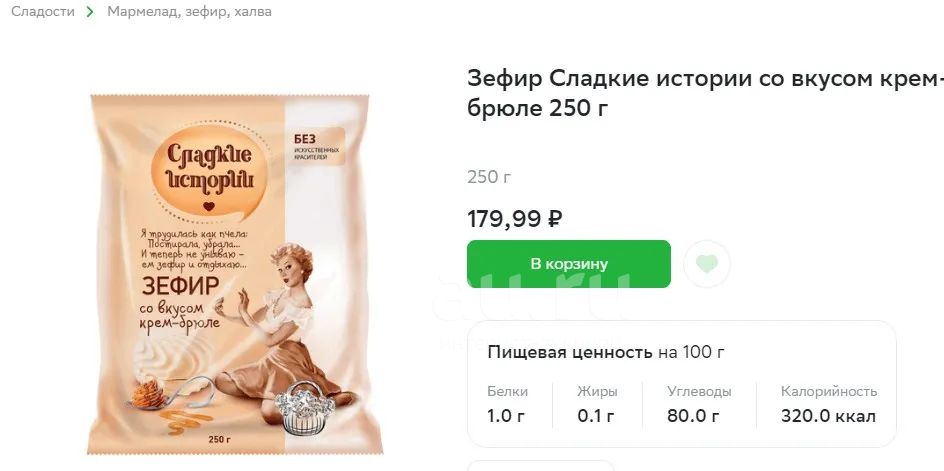Click the Сладкие истории logo on package
This screenshot has width=944, height=471.
[x=209, y=170]
